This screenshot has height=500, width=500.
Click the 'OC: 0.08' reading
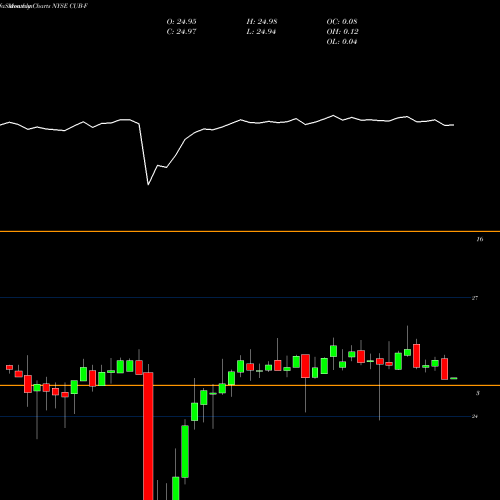[x=342, y=21]
